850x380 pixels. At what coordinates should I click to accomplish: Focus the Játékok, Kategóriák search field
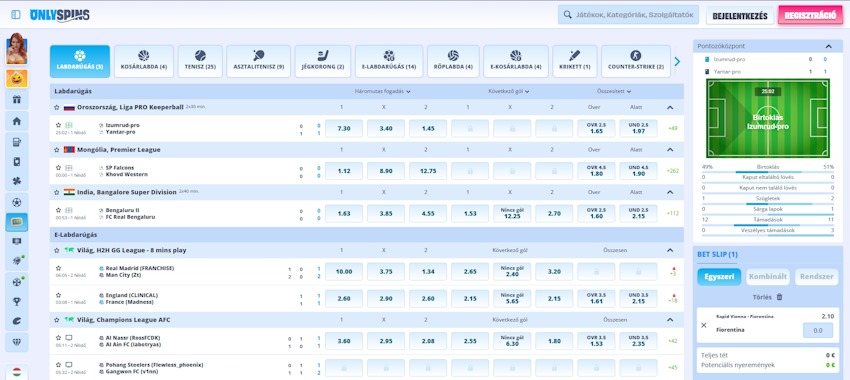click(628, 15)
